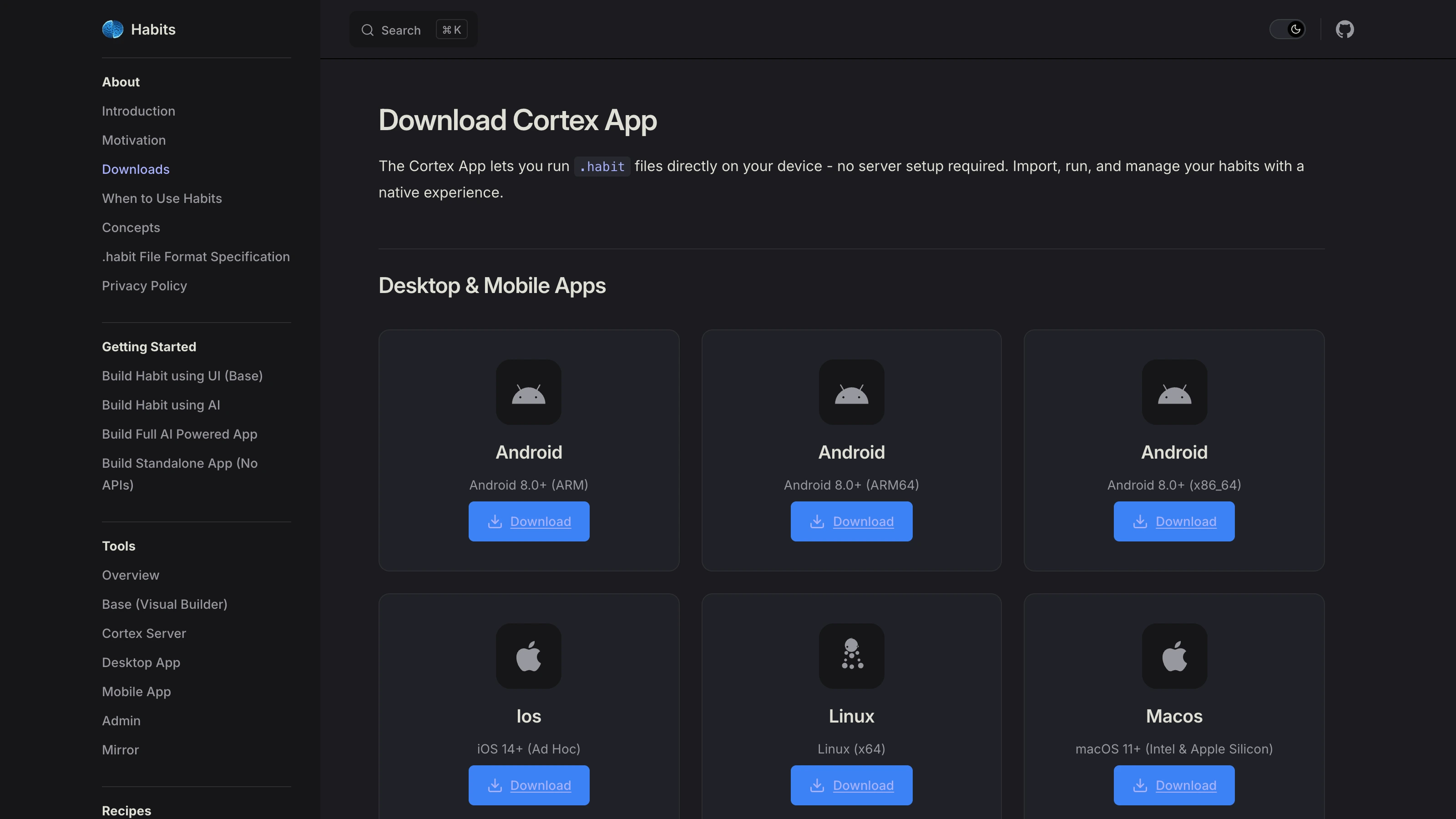
Task: Click the Linux penguin icon
Action: tap(851, 656)
